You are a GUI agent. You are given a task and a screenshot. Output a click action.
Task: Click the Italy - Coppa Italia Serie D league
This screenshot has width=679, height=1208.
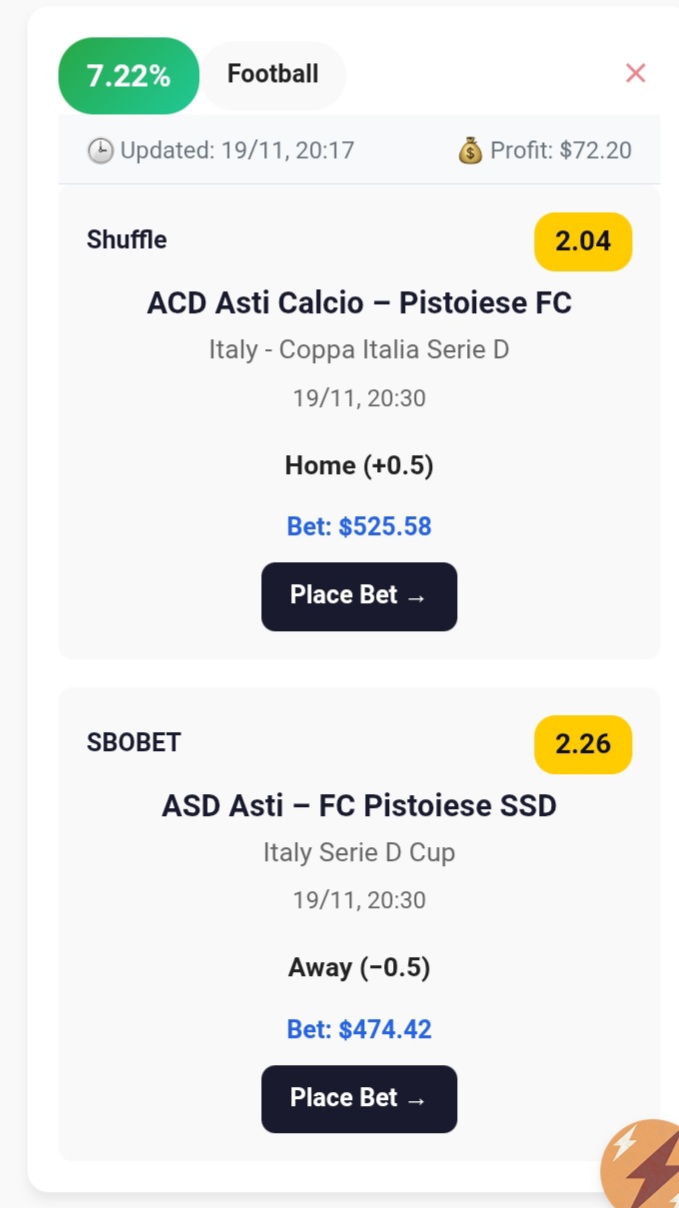click(x=359, y=351)
